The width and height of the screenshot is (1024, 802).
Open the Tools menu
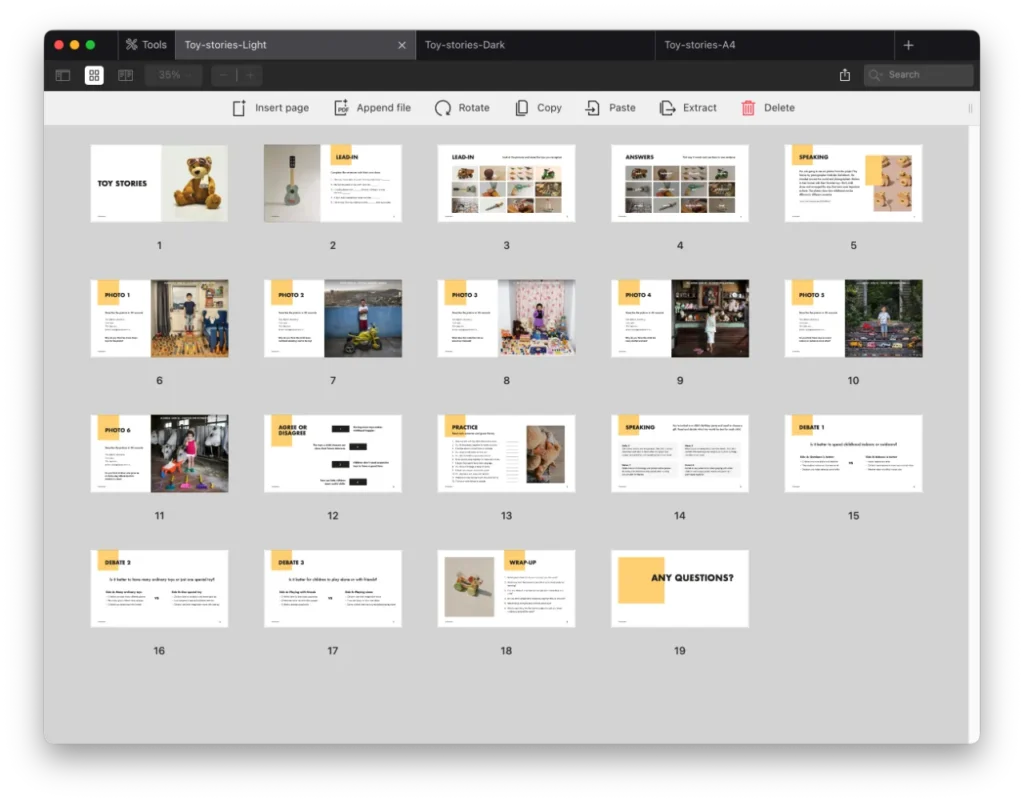146,45
